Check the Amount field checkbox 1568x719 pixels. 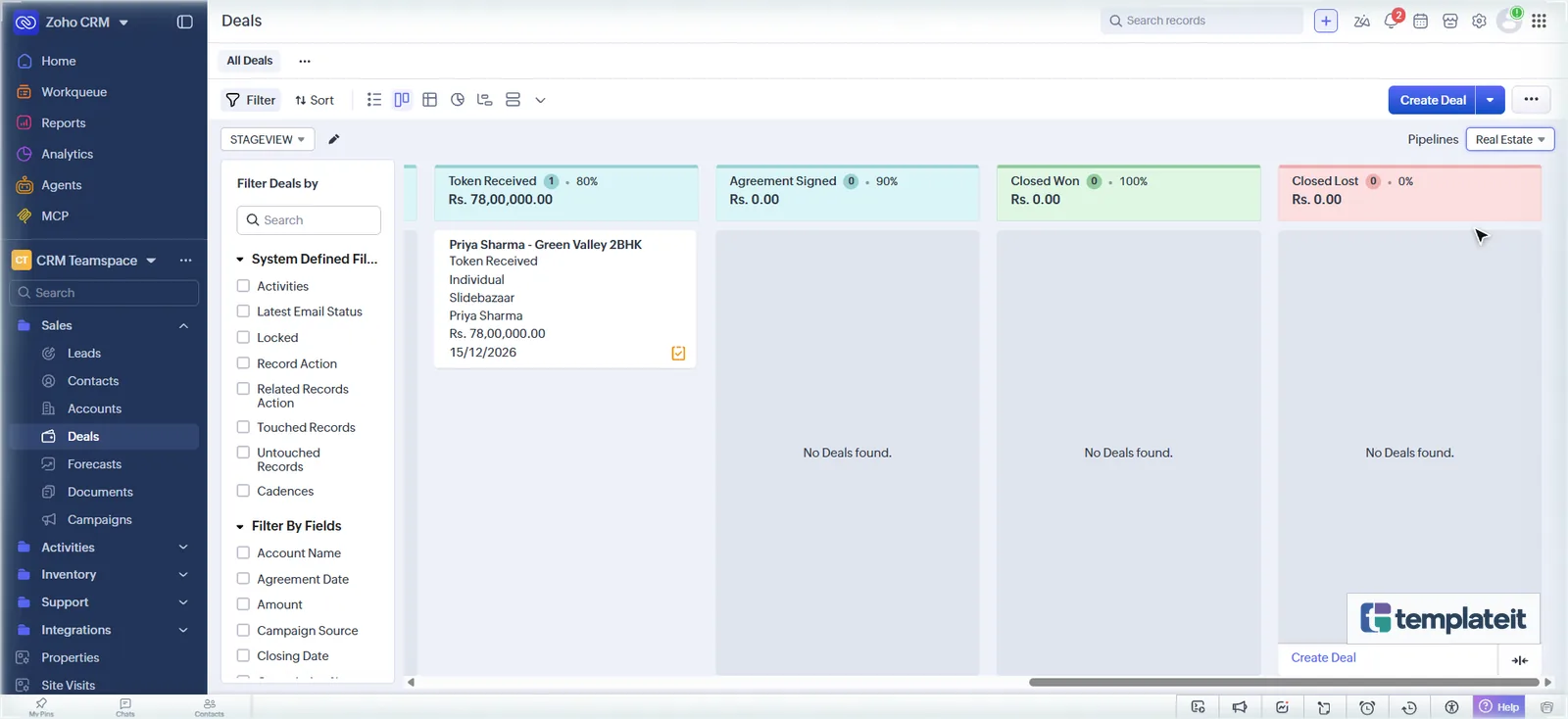tap(243, 604)
